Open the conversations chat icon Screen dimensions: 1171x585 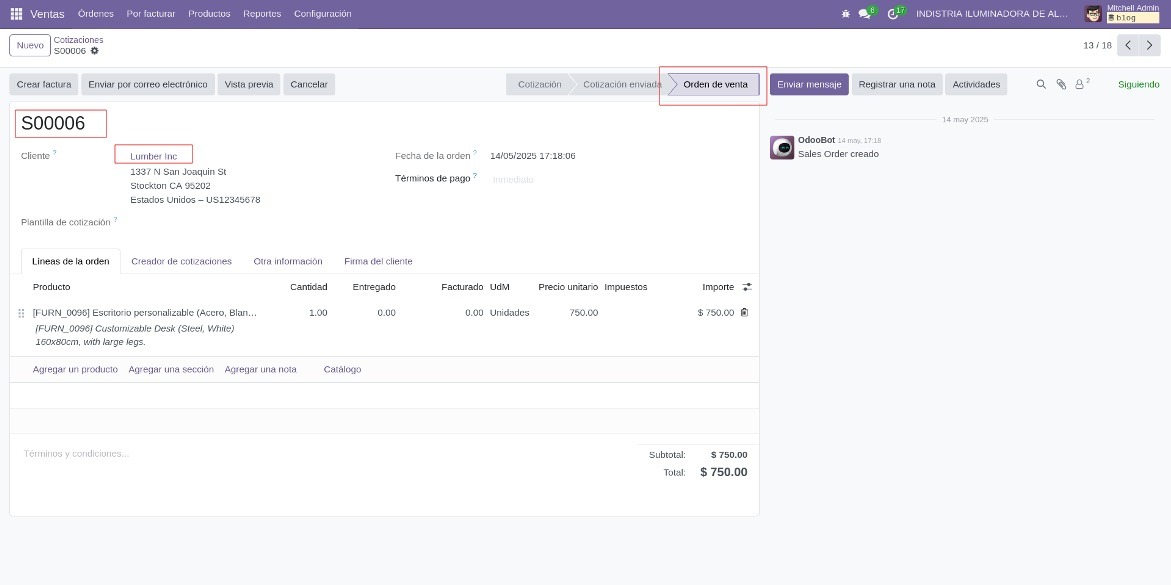(x=865, y=13)
